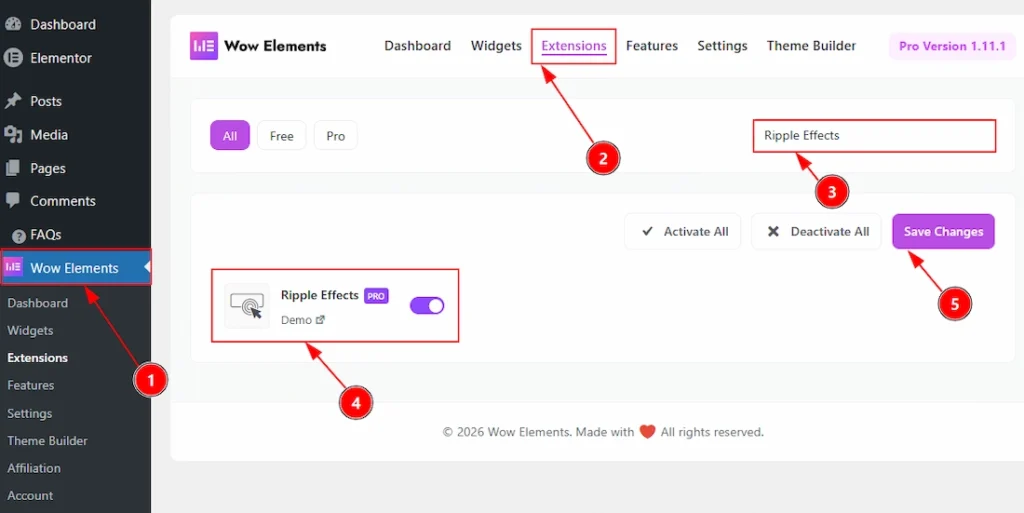
Task: Open the Settings tab in header
Action: 722,46
